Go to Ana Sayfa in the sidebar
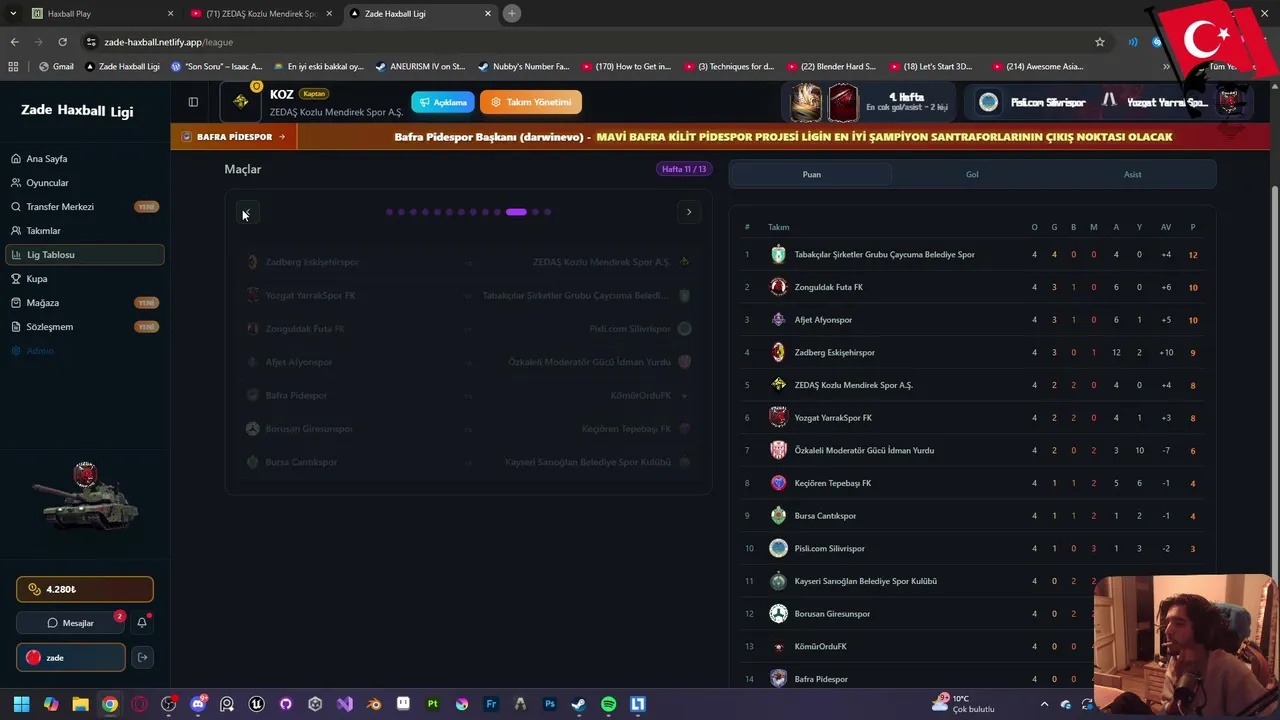 (x=84, y=159)
